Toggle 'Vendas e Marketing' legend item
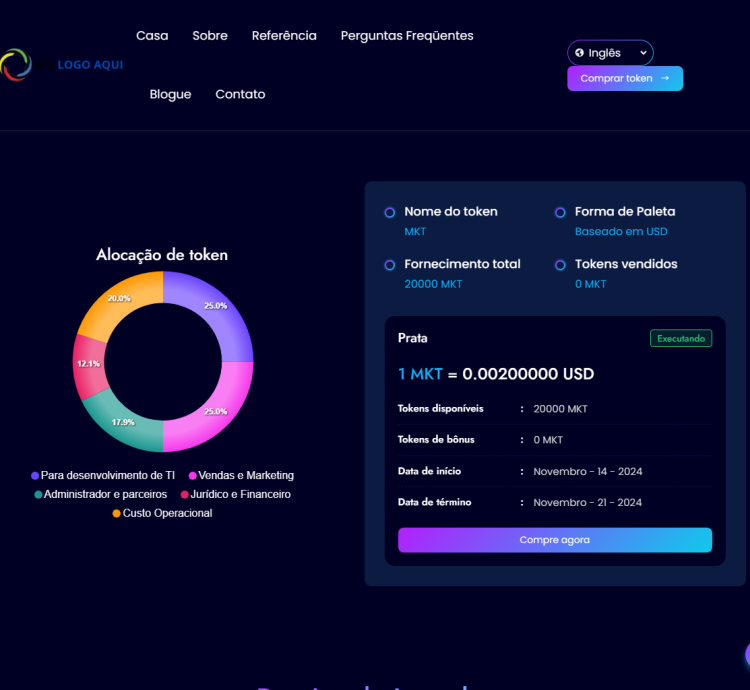The width and height of the screenshot is (750, 690). [241, 476]
